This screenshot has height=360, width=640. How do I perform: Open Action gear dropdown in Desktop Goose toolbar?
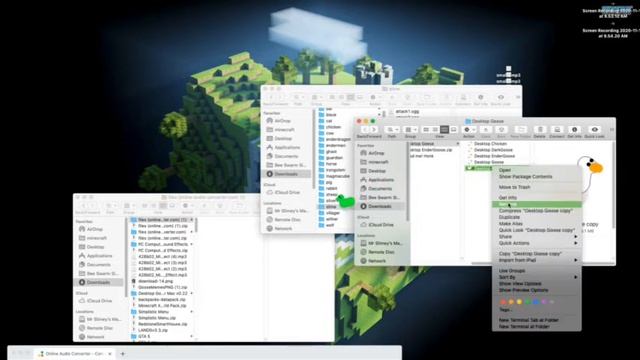click(x=469, y=130)
